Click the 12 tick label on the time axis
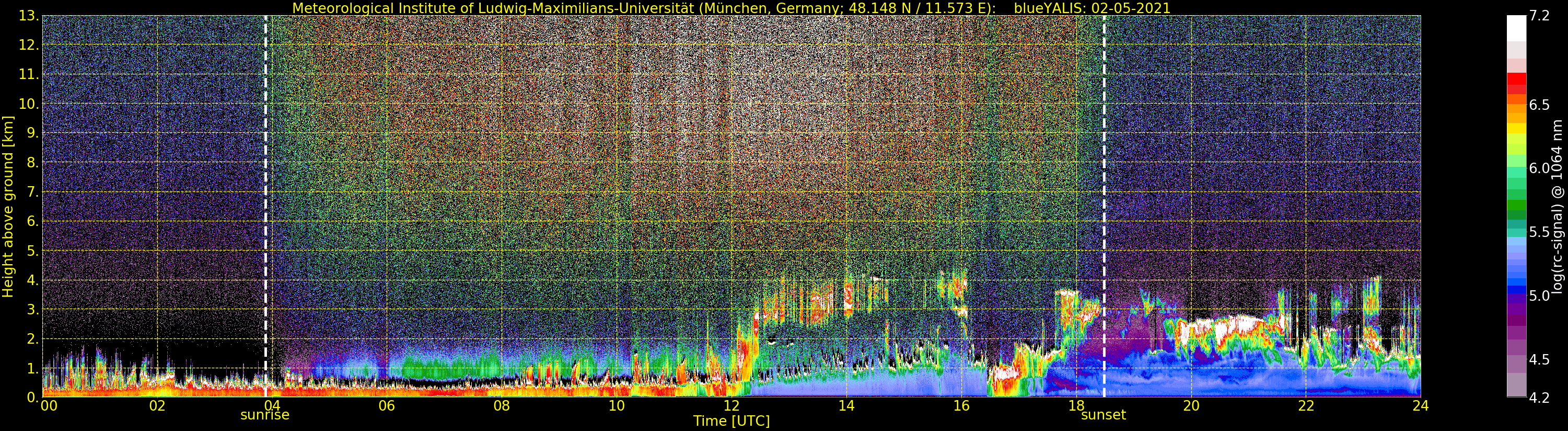Screen dimensions: 1568x431 731,405
